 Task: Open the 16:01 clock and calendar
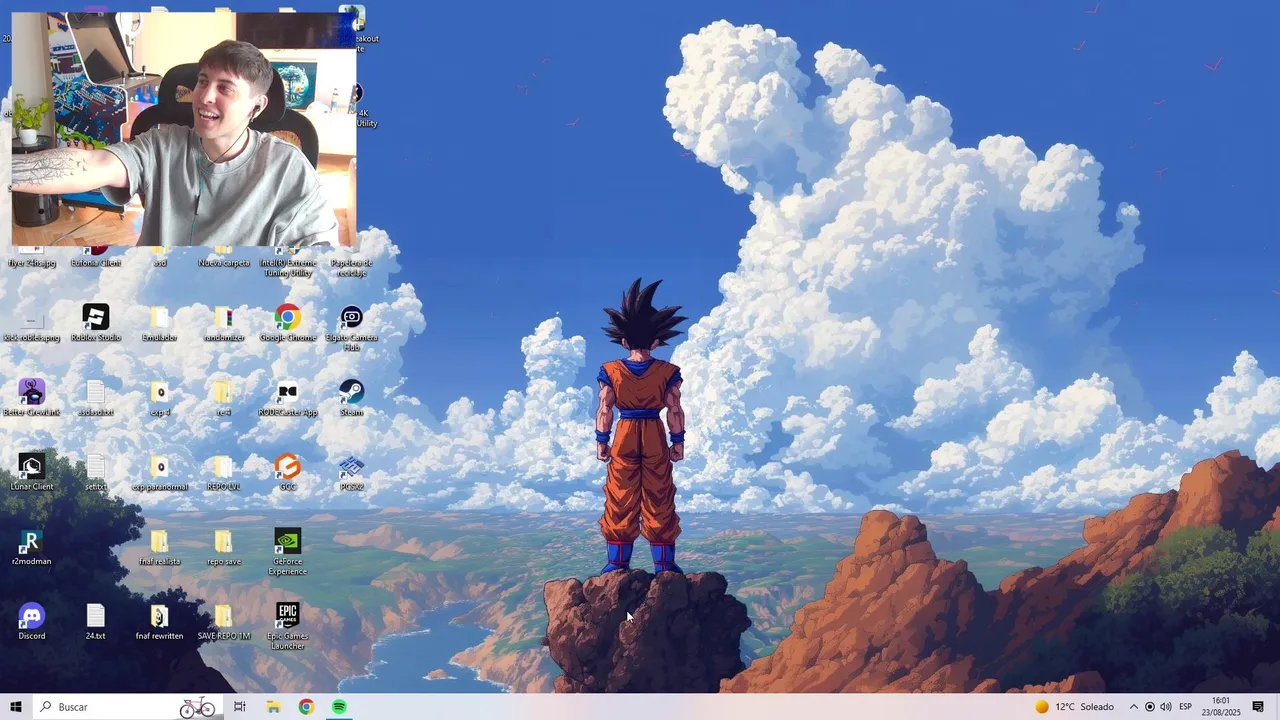[x=1221, y=707]
